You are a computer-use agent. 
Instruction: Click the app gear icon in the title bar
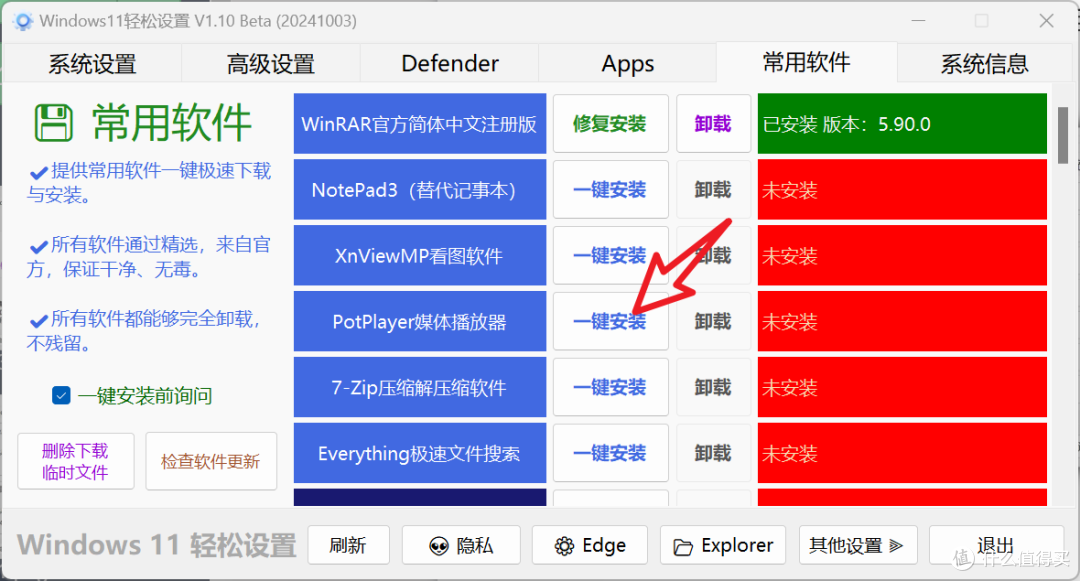[x=23, y=21]
